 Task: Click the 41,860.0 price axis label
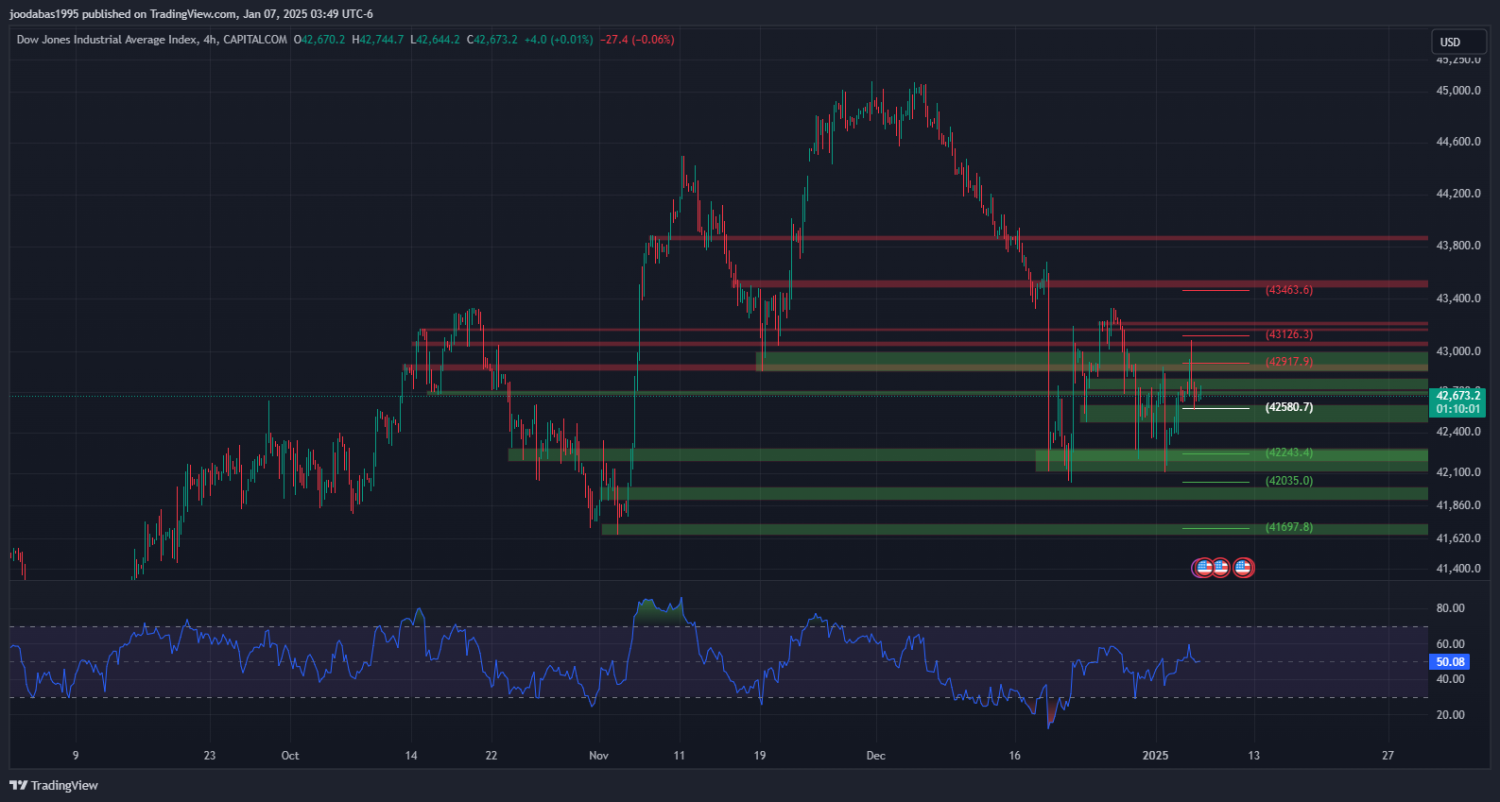(1458, 506)
